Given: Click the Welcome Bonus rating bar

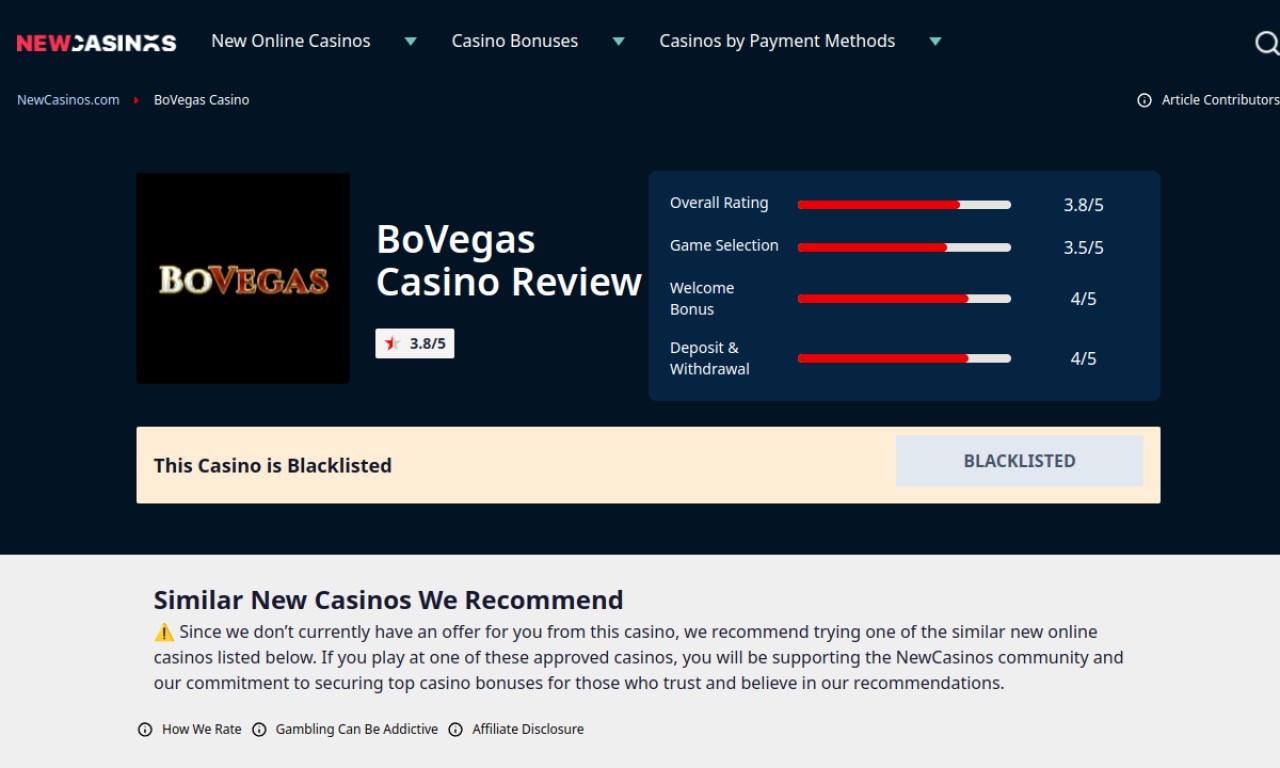Looking at the screenshot, I should 904,298.
